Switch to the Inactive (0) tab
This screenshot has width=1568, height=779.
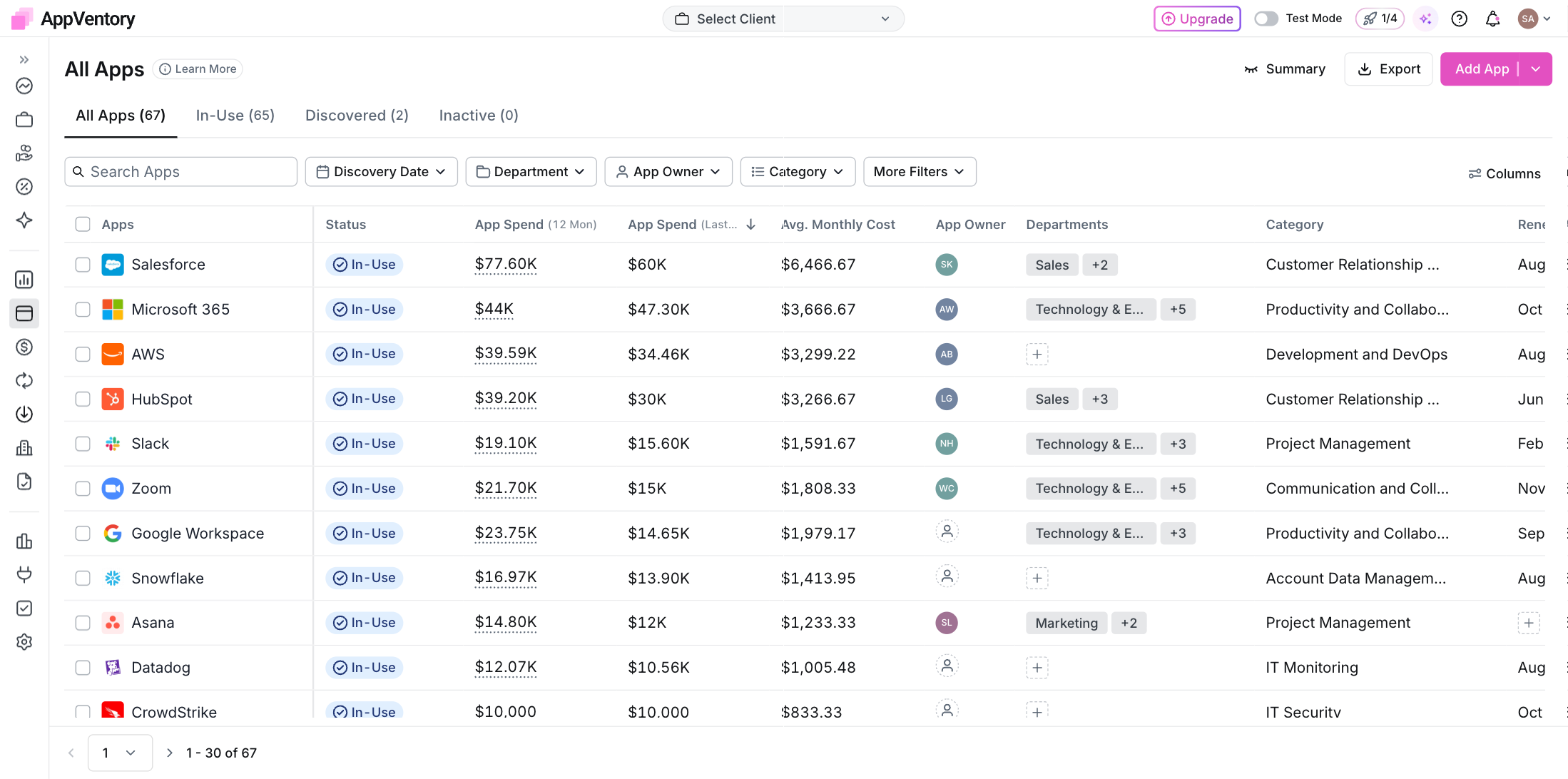coord(479,116)
